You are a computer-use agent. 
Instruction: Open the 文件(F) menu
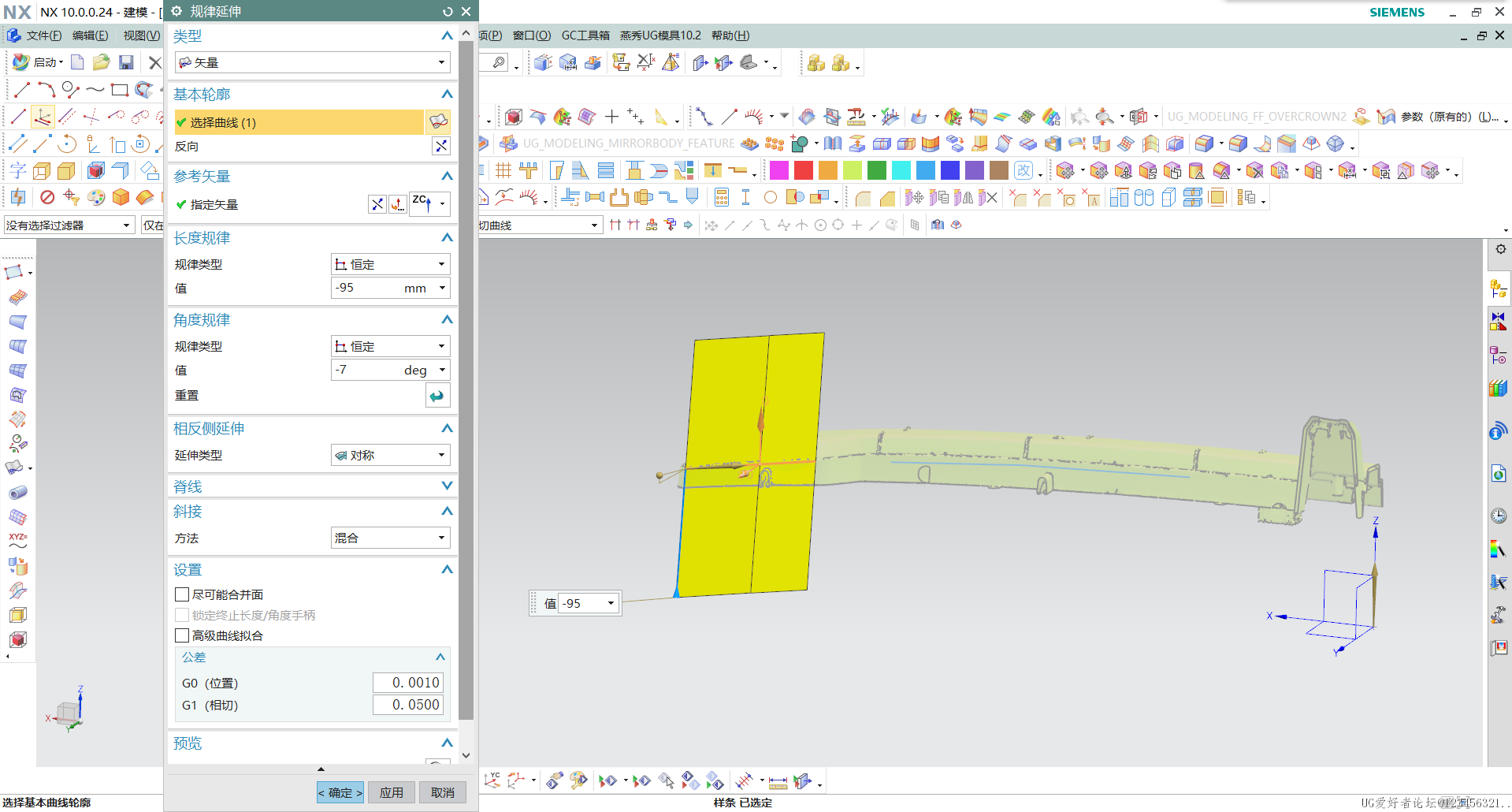(43, 35)
